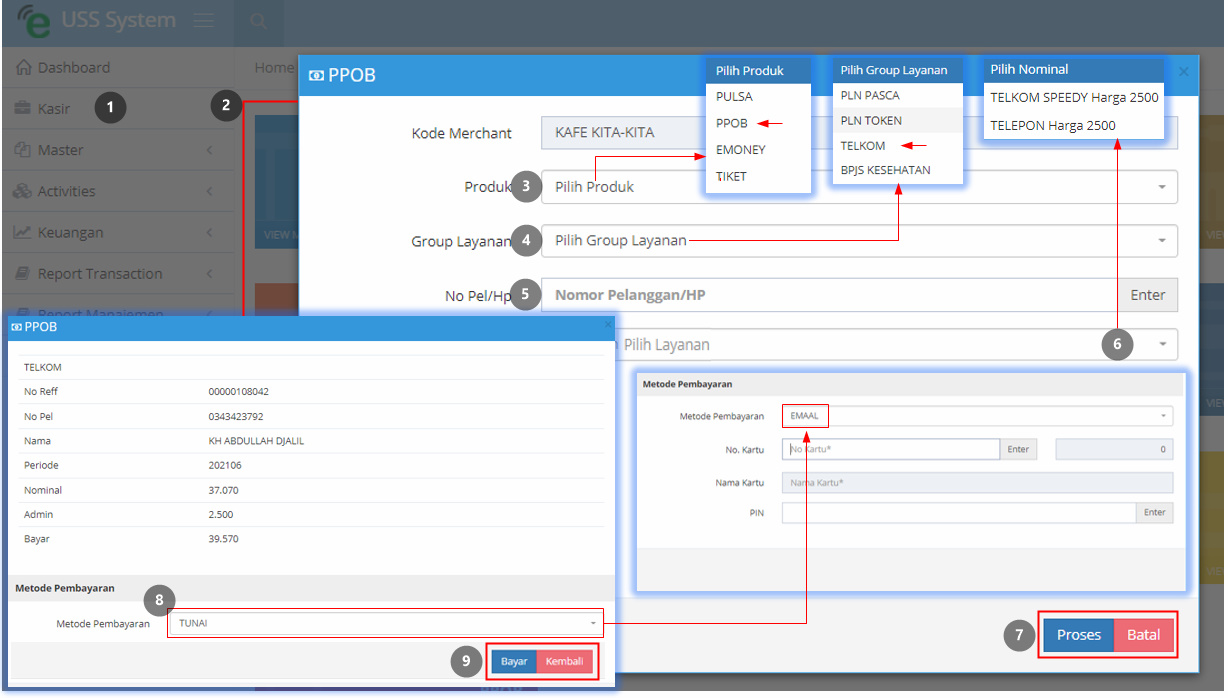Click Periode value 202106

(x=225, y=465)
